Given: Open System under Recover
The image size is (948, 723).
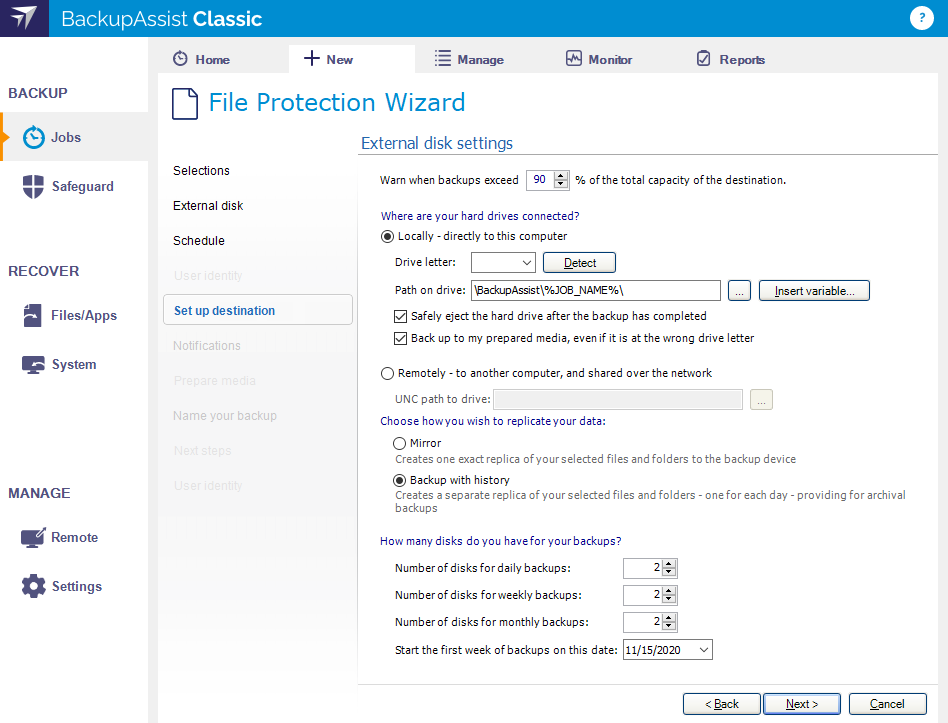Looking at the screenshot, I should pos(74,365).
